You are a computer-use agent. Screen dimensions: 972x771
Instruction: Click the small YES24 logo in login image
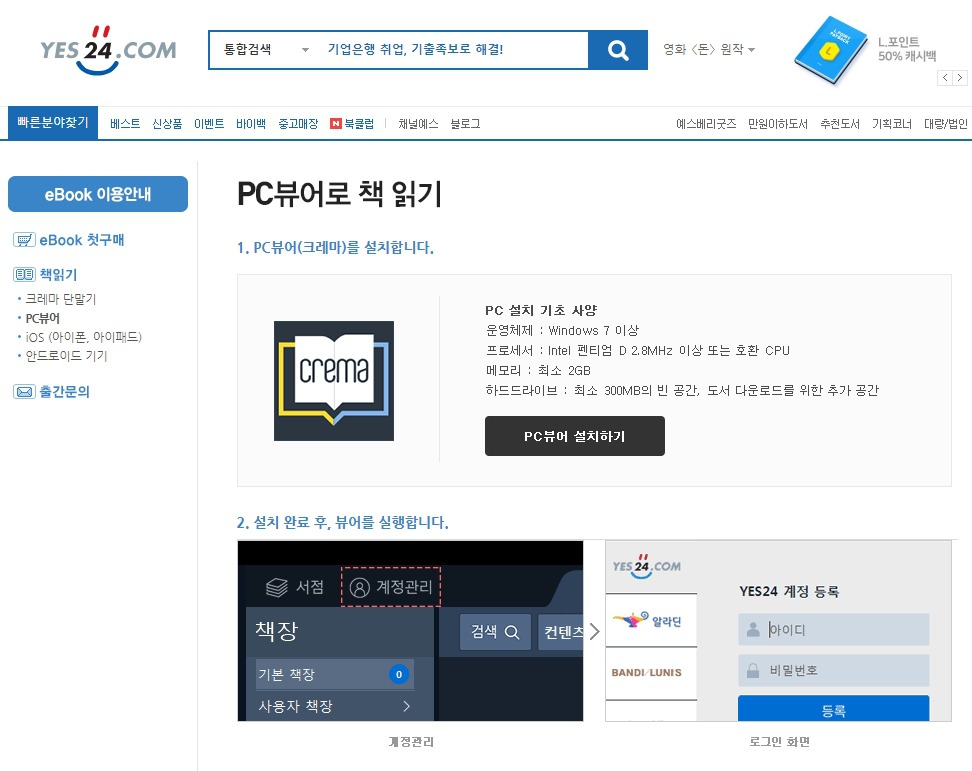(x=647, y=566)
